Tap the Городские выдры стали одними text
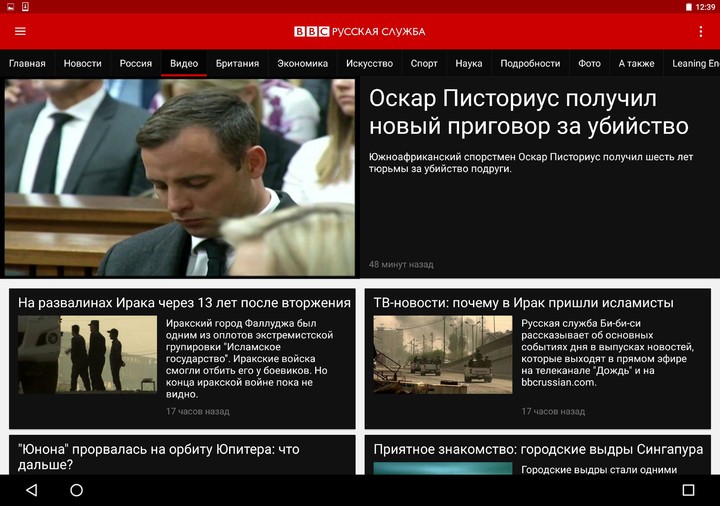Viewport: 720px width, 506px height. coord(599,469)
